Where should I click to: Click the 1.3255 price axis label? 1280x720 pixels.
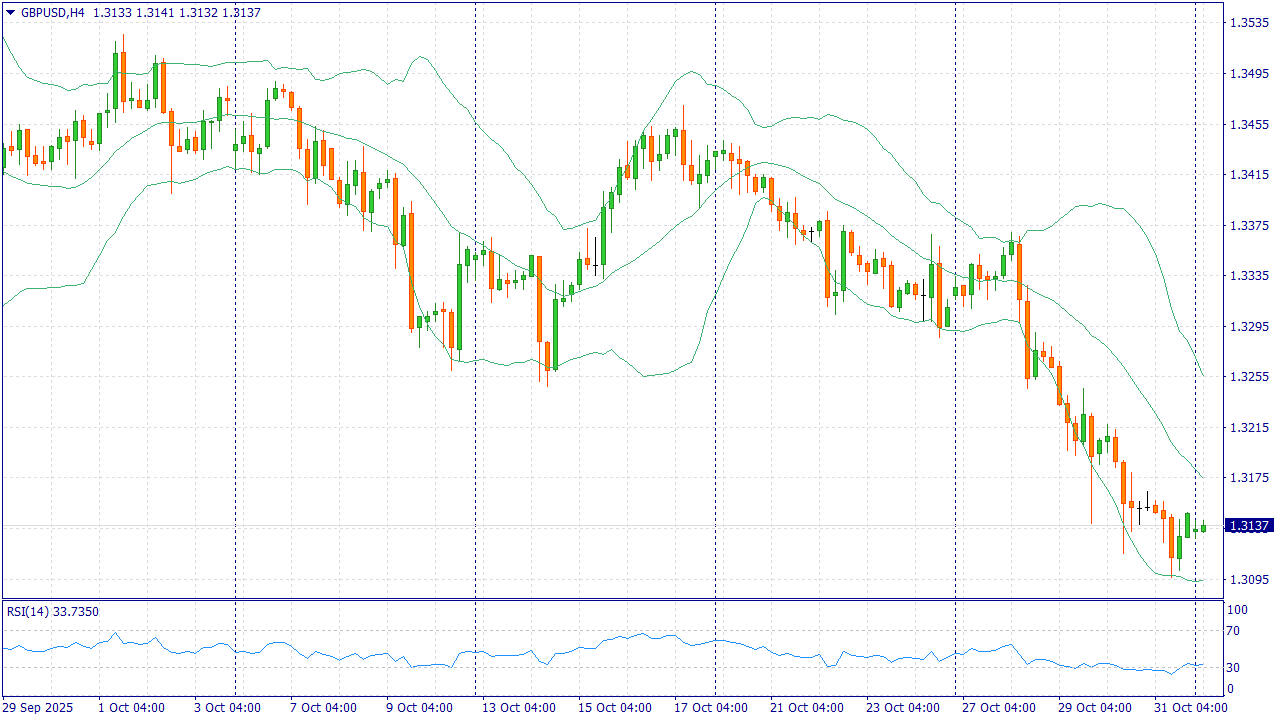(1250, 377)
